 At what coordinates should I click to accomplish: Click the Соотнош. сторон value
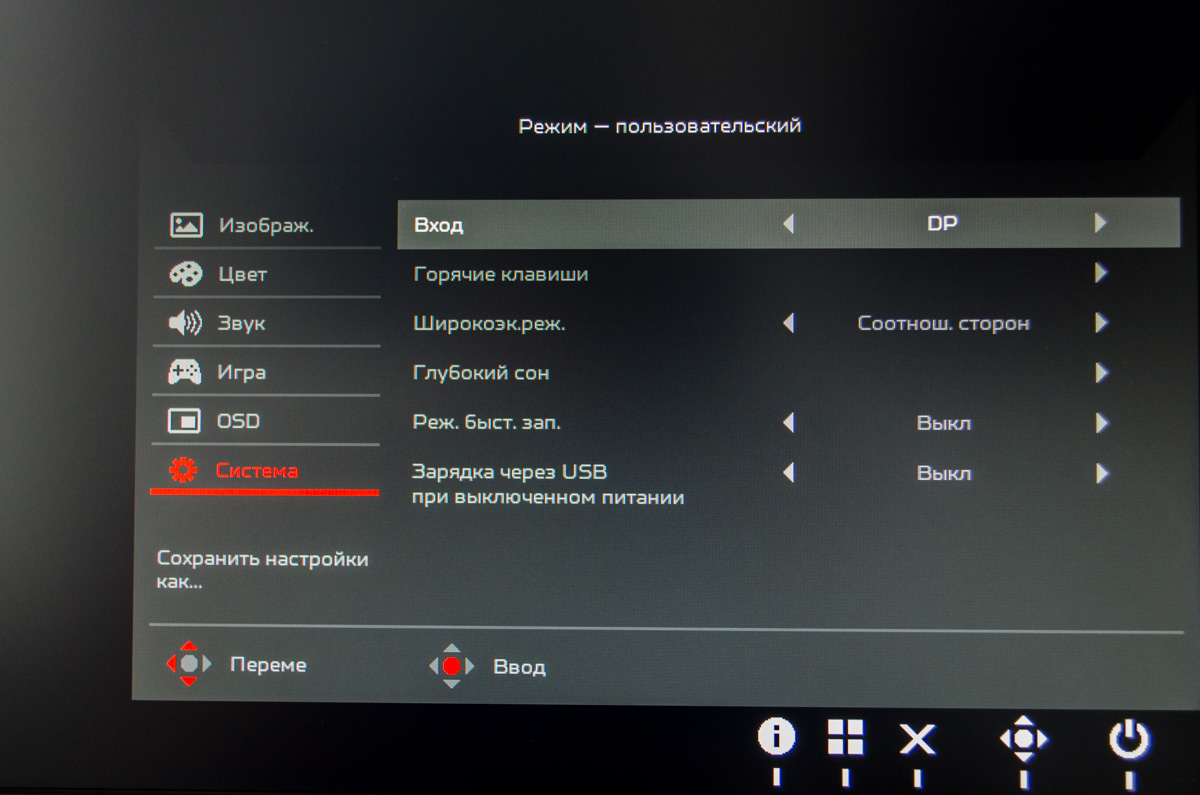pos(944,324)
